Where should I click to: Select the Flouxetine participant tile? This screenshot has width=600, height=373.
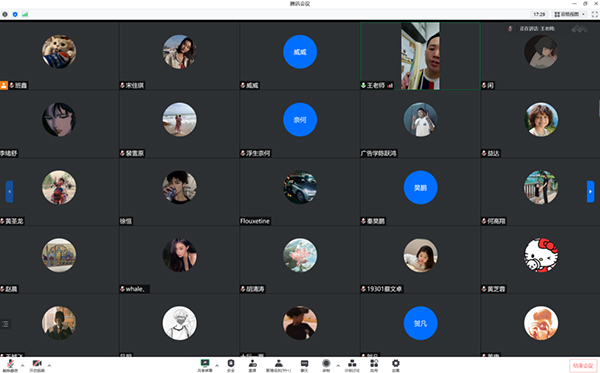300,192
